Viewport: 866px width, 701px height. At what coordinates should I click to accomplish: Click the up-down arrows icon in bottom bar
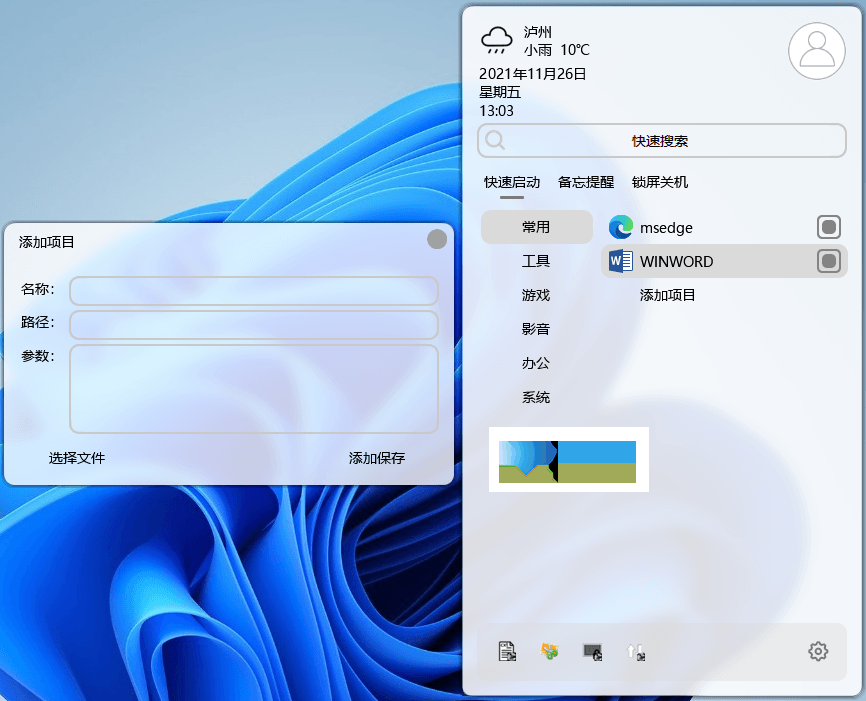[x=635, y=652]
